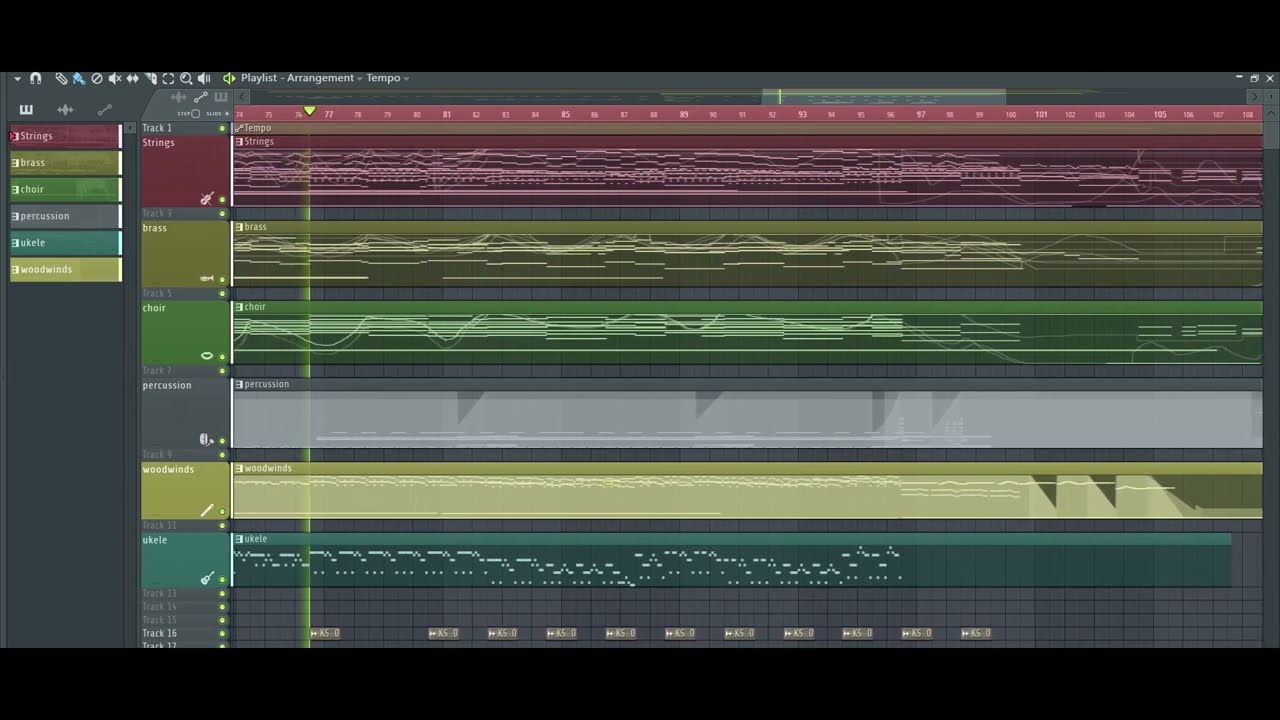The width and height of the screenshot is (1280, 720).
Task: Show audio clips in picker panel
Action: 65,110
